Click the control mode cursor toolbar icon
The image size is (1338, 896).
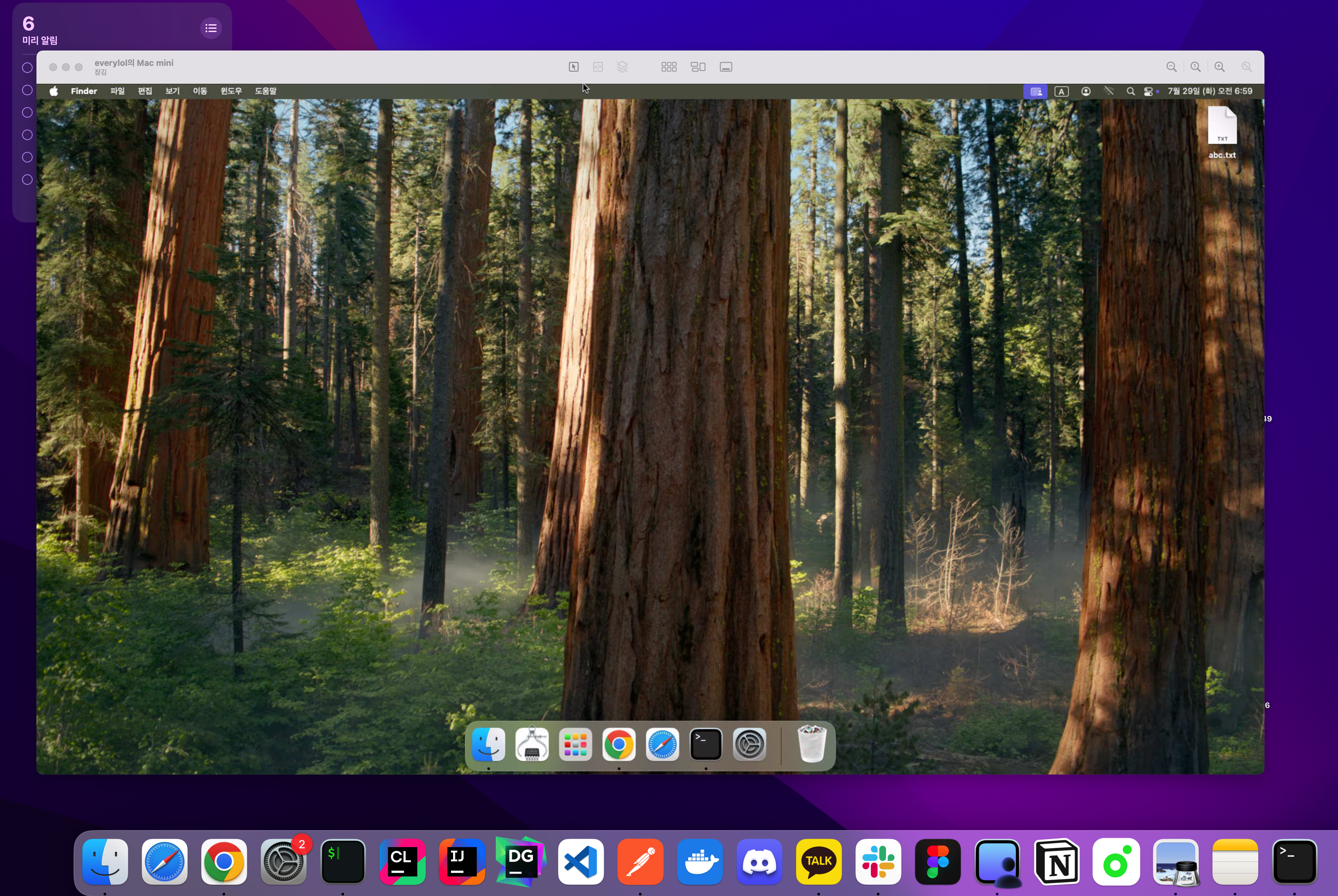point(574,67)
